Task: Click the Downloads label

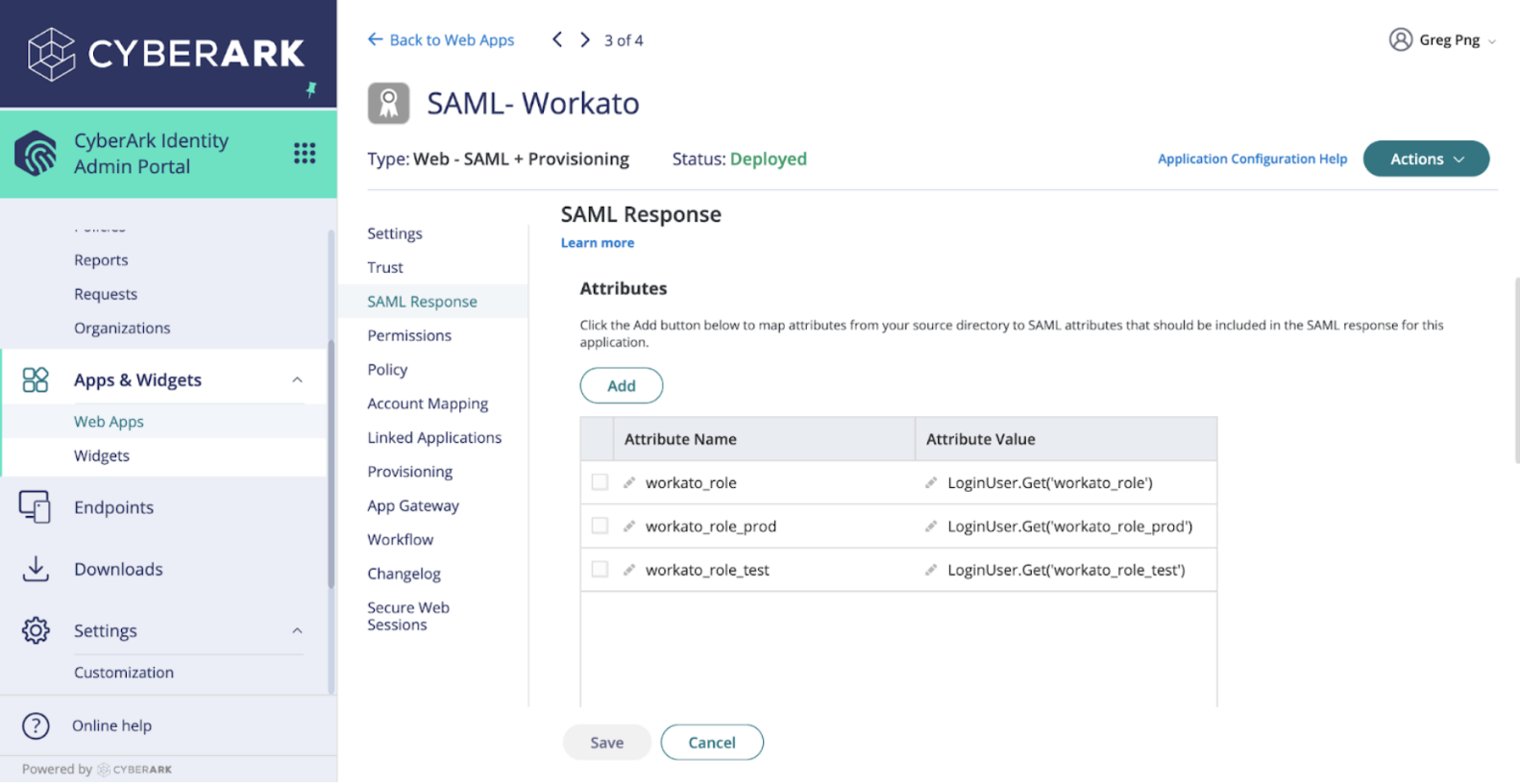Action: point(118,569)
